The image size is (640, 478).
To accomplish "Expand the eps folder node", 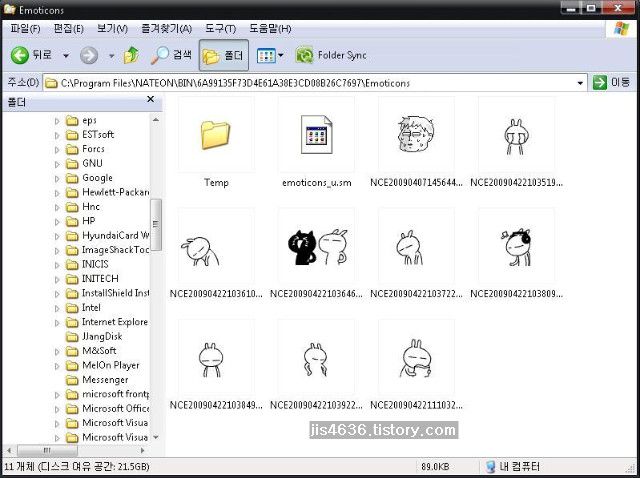I will click(57, 121).
